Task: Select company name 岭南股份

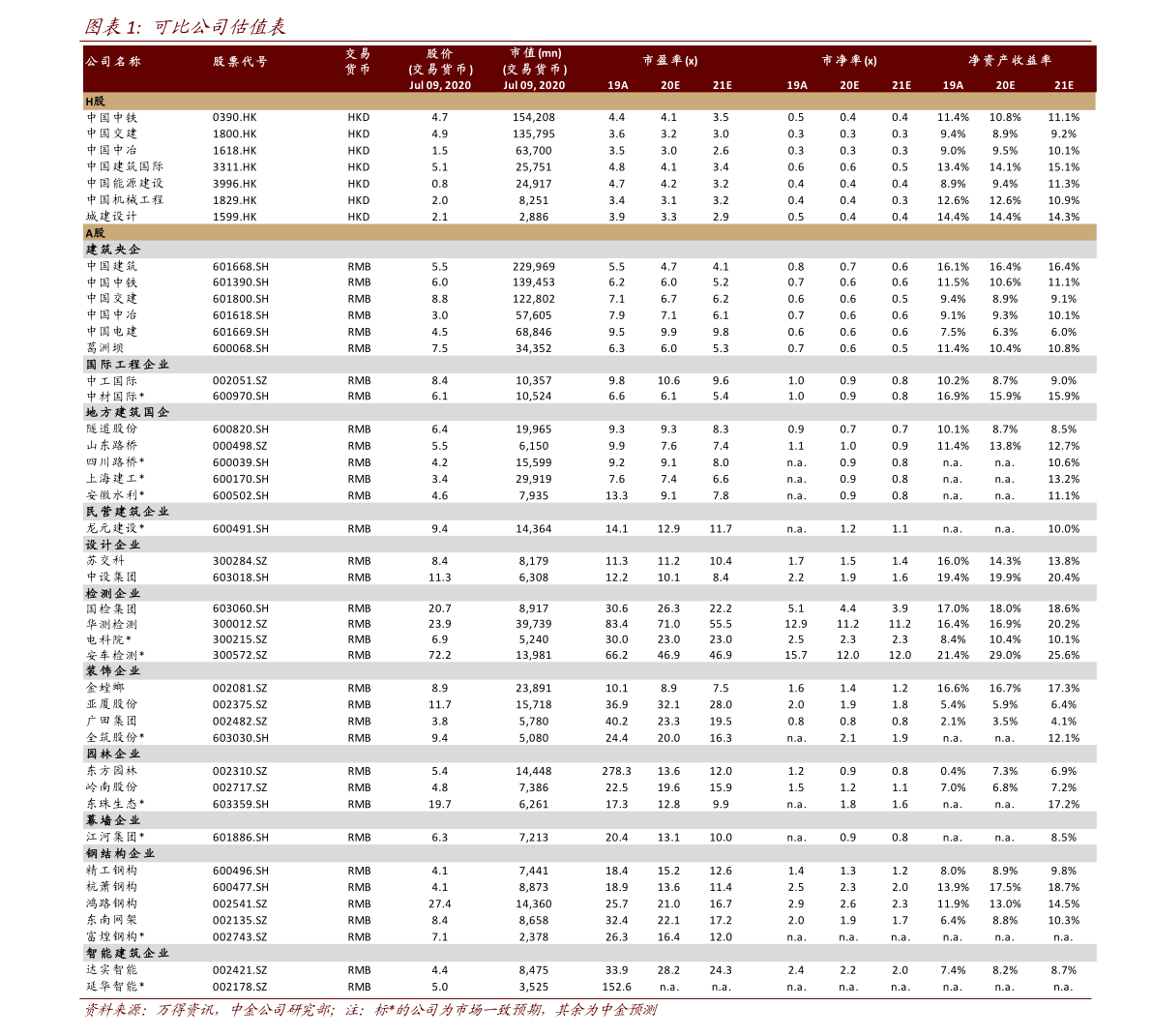Action: tap(111, 787)
